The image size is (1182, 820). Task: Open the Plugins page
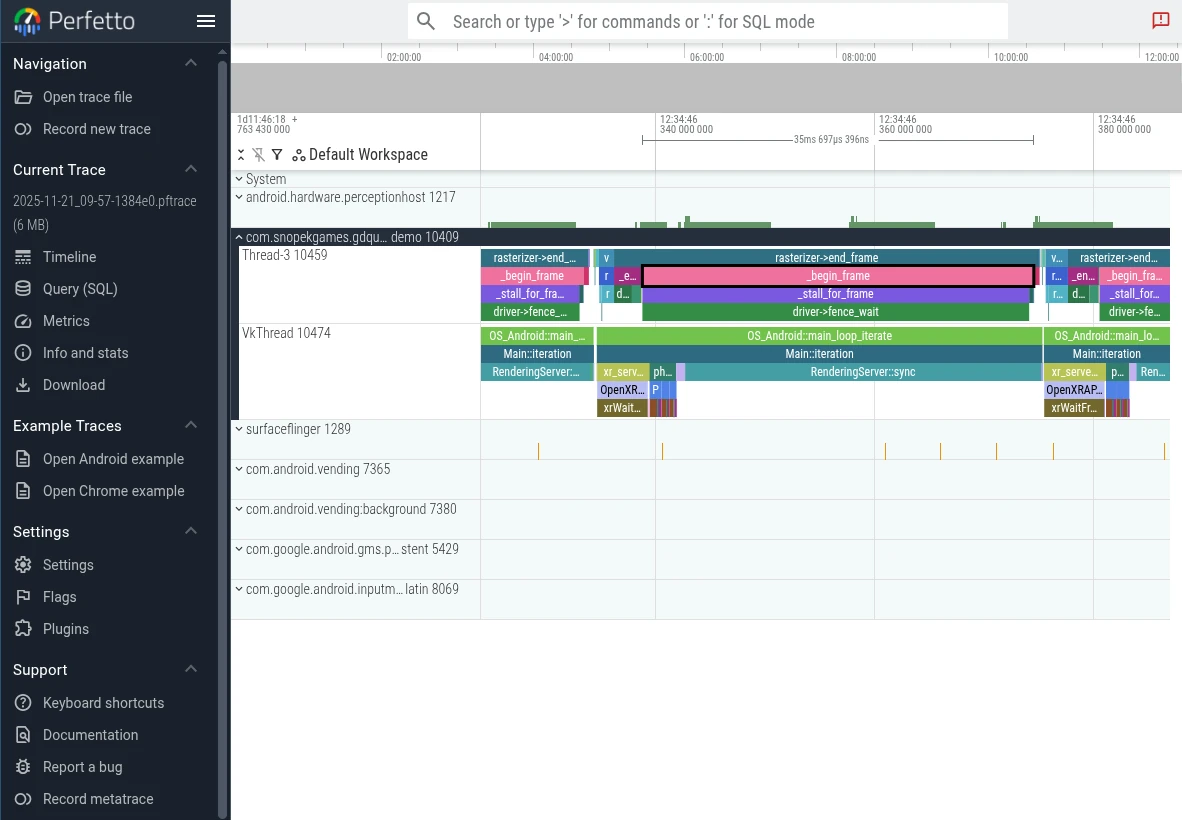(x=66, y=629)
